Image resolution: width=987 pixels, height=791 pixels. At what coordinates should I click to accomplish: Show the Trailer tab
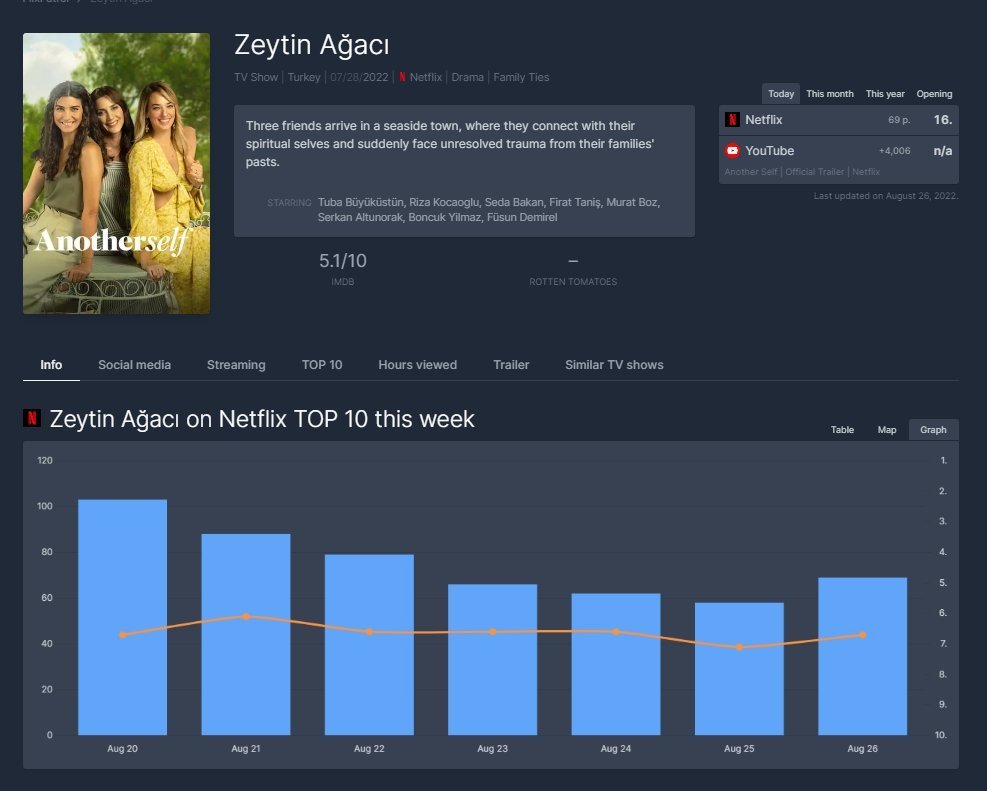(511, 365)
